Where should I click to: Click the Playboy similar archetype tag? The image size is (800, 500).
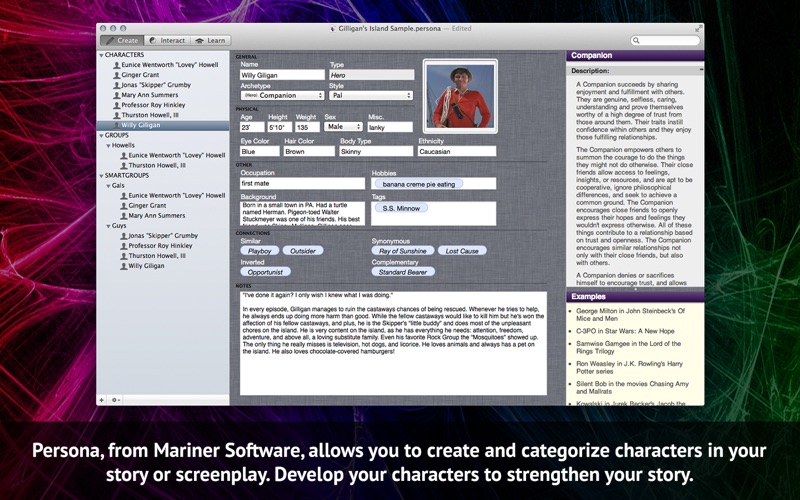click(x=259, y=250)
